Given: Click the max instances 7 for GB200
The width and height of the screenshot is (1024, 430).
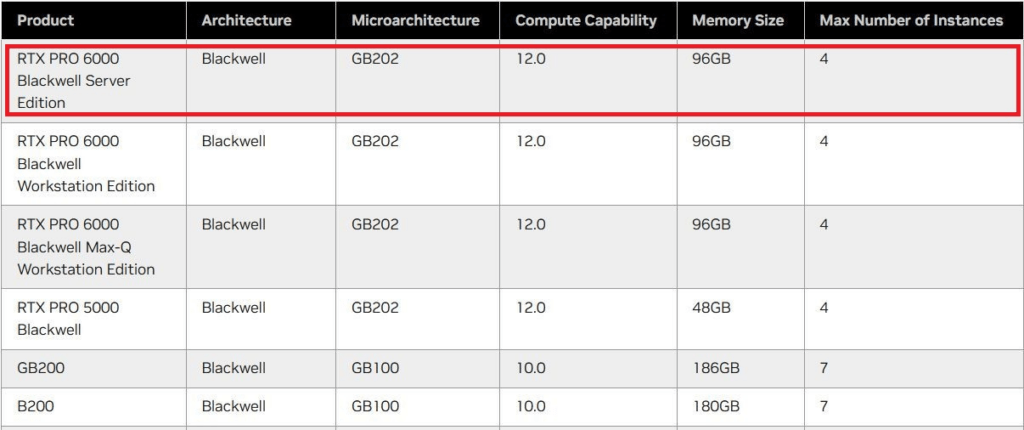Looking at the screenshot, I should coord(824,368).
